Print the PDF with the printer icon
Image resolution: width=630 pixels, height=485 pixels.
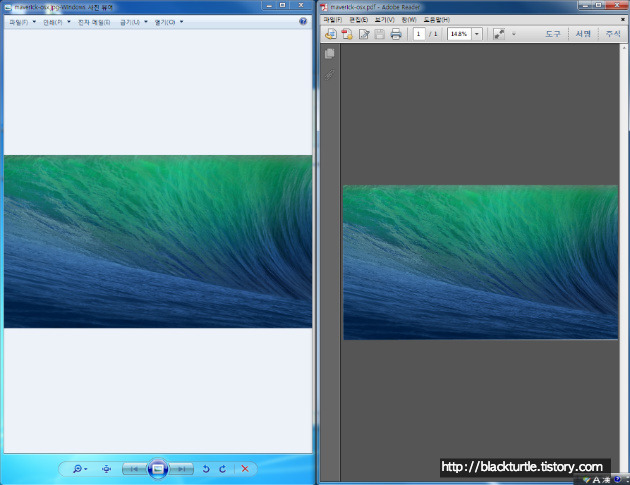point(396,34)
